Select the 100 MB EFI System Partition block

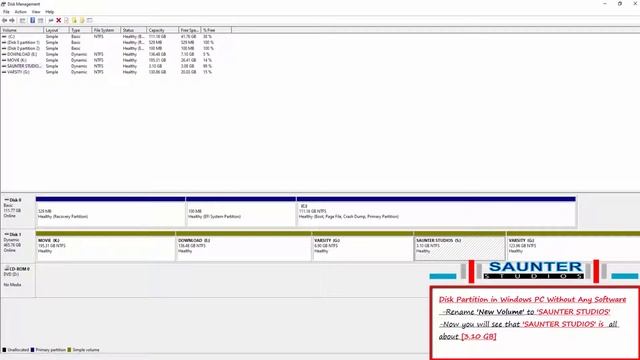241,211
